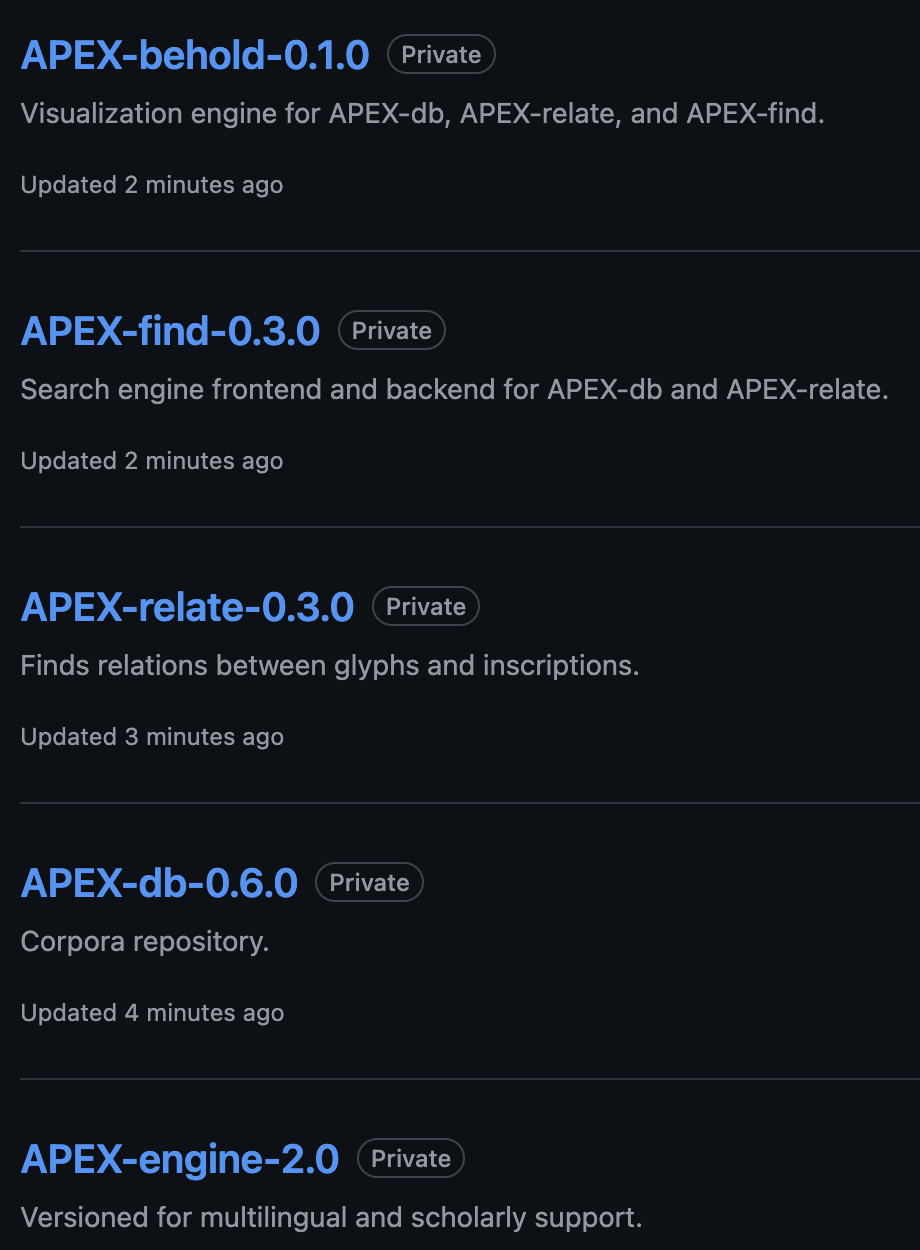Open the APEX-db-0.6.0 repository
Image resolution: width=920 pixels, height=1250 pixels.
[x=158, y=883]
